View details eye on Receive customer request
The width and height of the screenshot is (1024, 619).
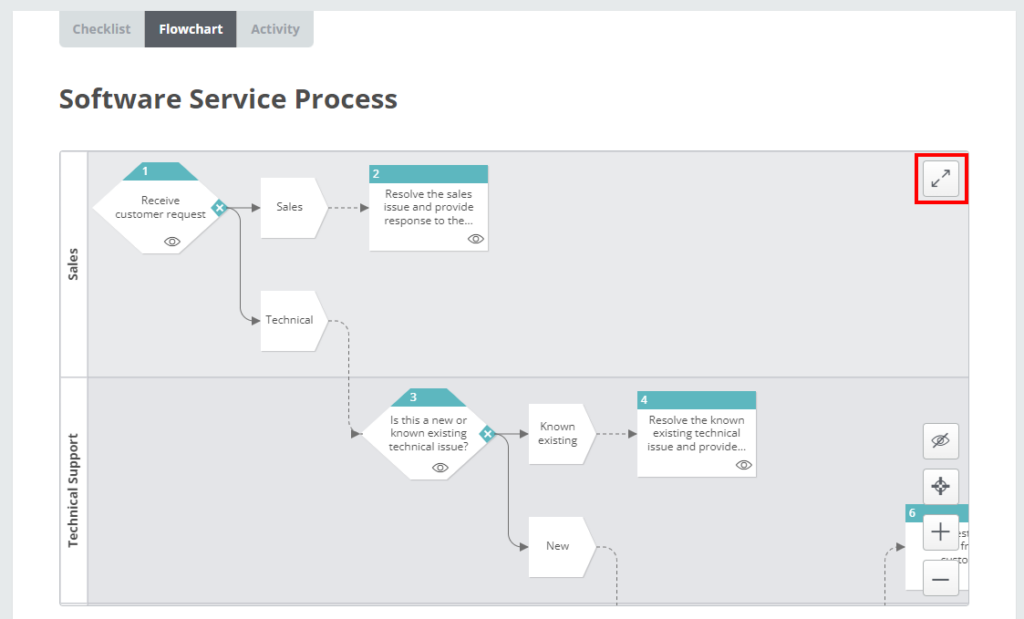pos(172,242)
